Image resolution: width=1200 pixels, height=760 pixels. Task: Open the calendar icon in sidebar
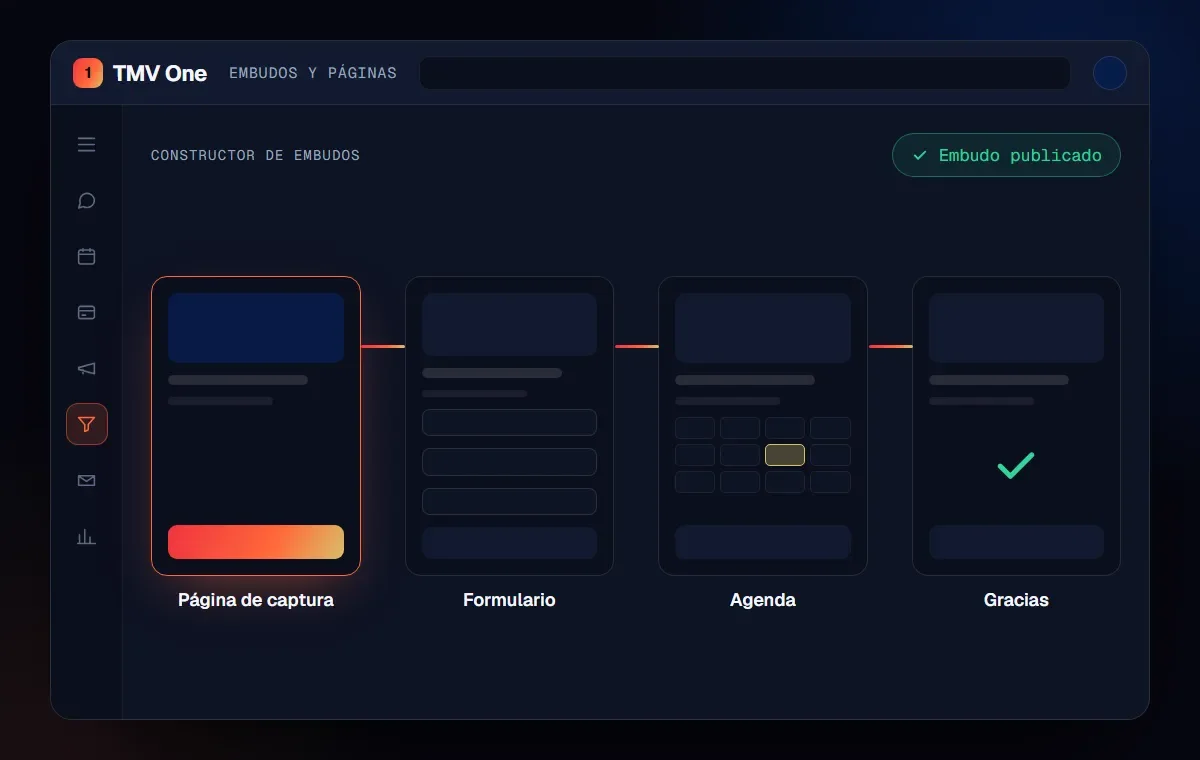click(87, 257)
